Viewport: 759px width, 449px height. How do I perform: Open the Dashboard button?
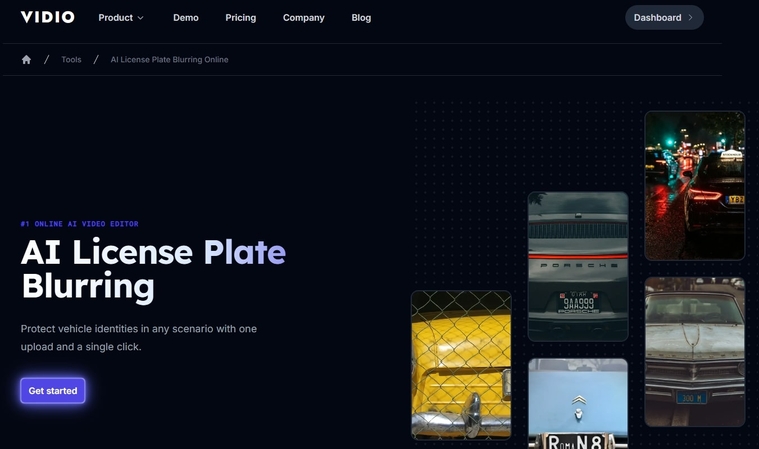pos(664,17)
